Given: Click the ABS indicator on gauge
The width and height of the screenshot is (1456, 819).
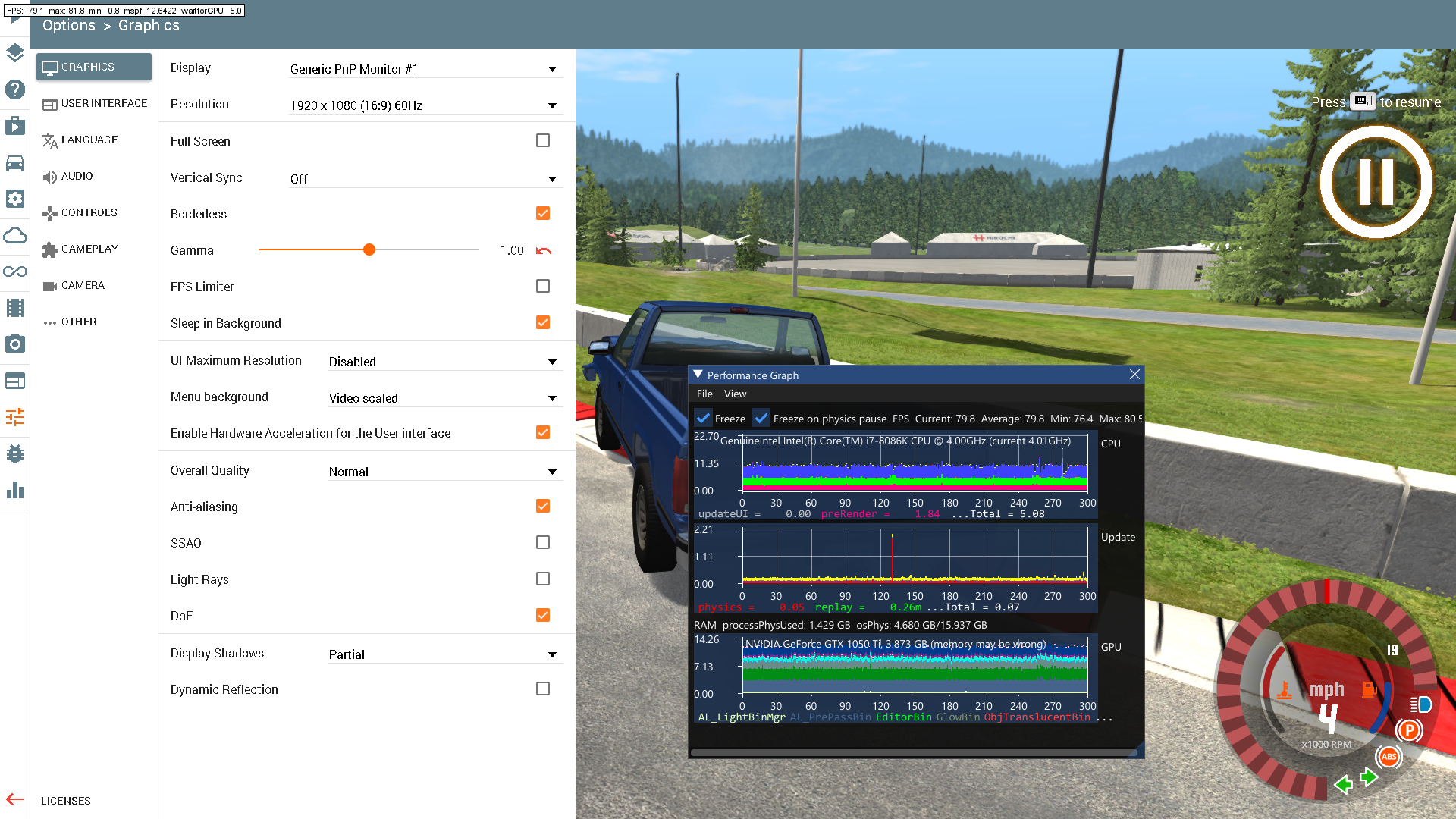Looking at the screenshot, I should (1389, 756).
